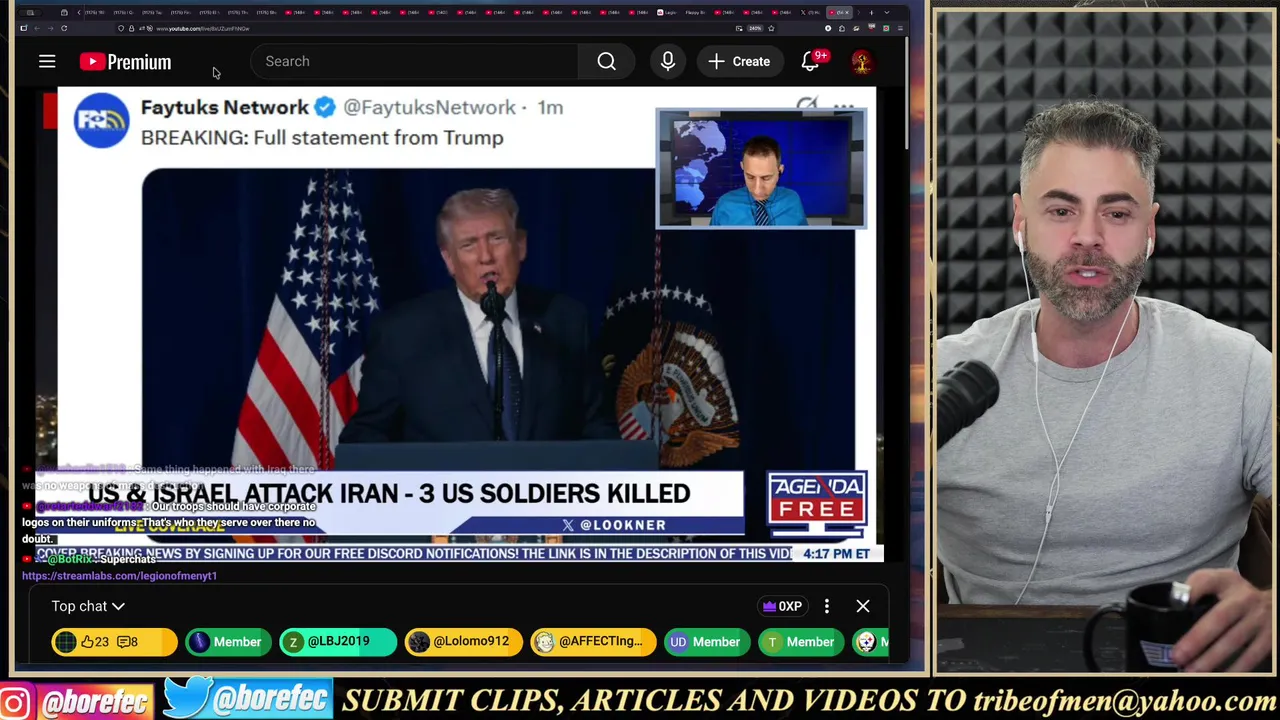Focus the YouTube Search field
The width and height of the screenshot is (1280, 720).
[415, 61]
